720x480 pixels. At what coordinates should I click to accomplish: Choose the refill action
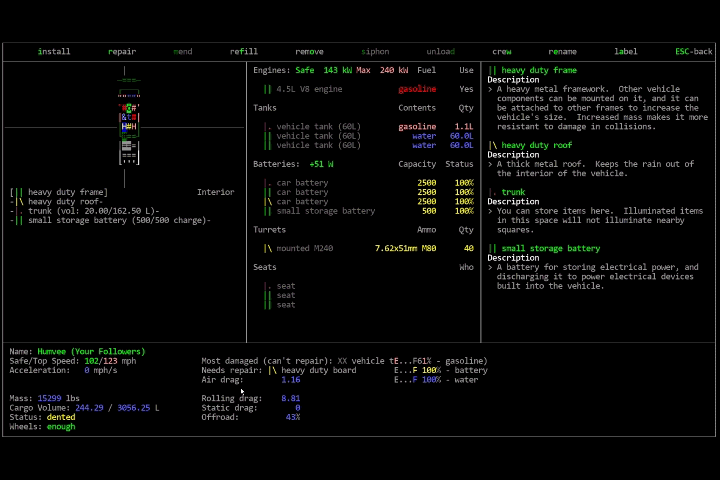(x=244, y=51)
